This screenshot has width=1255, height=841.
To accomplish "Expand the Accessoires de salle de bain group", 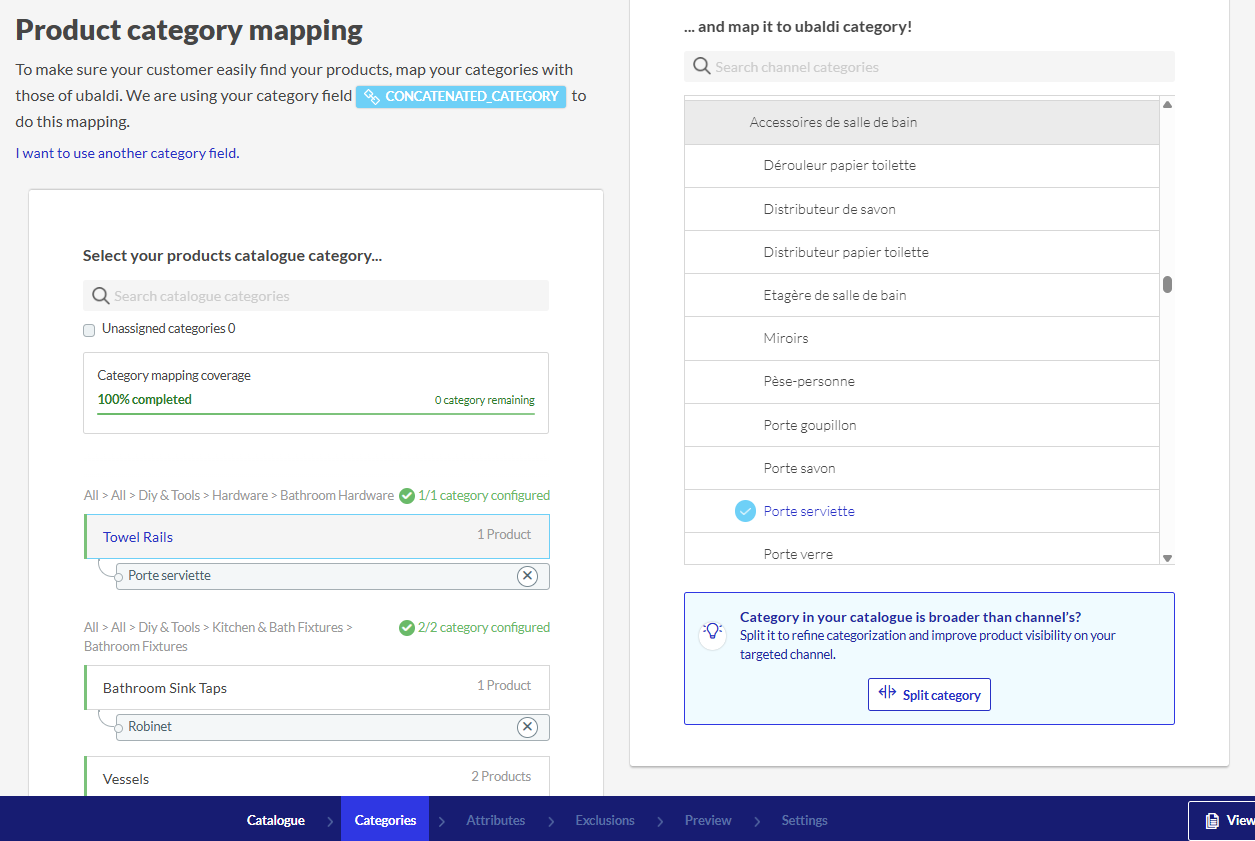I will [x=833, y=122].
